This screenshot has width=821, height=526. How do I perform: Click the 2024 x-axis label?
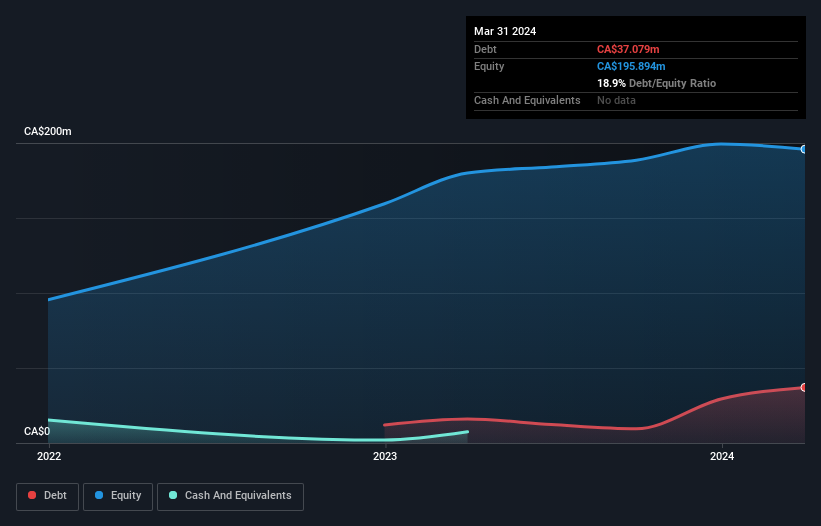click(722, 456)
